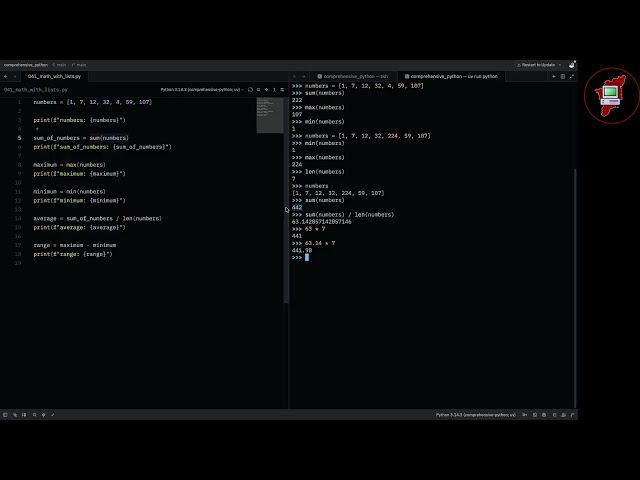Click the code line 'average = sum_of_numbers / len(numbers)'

[x=98, y=218]
